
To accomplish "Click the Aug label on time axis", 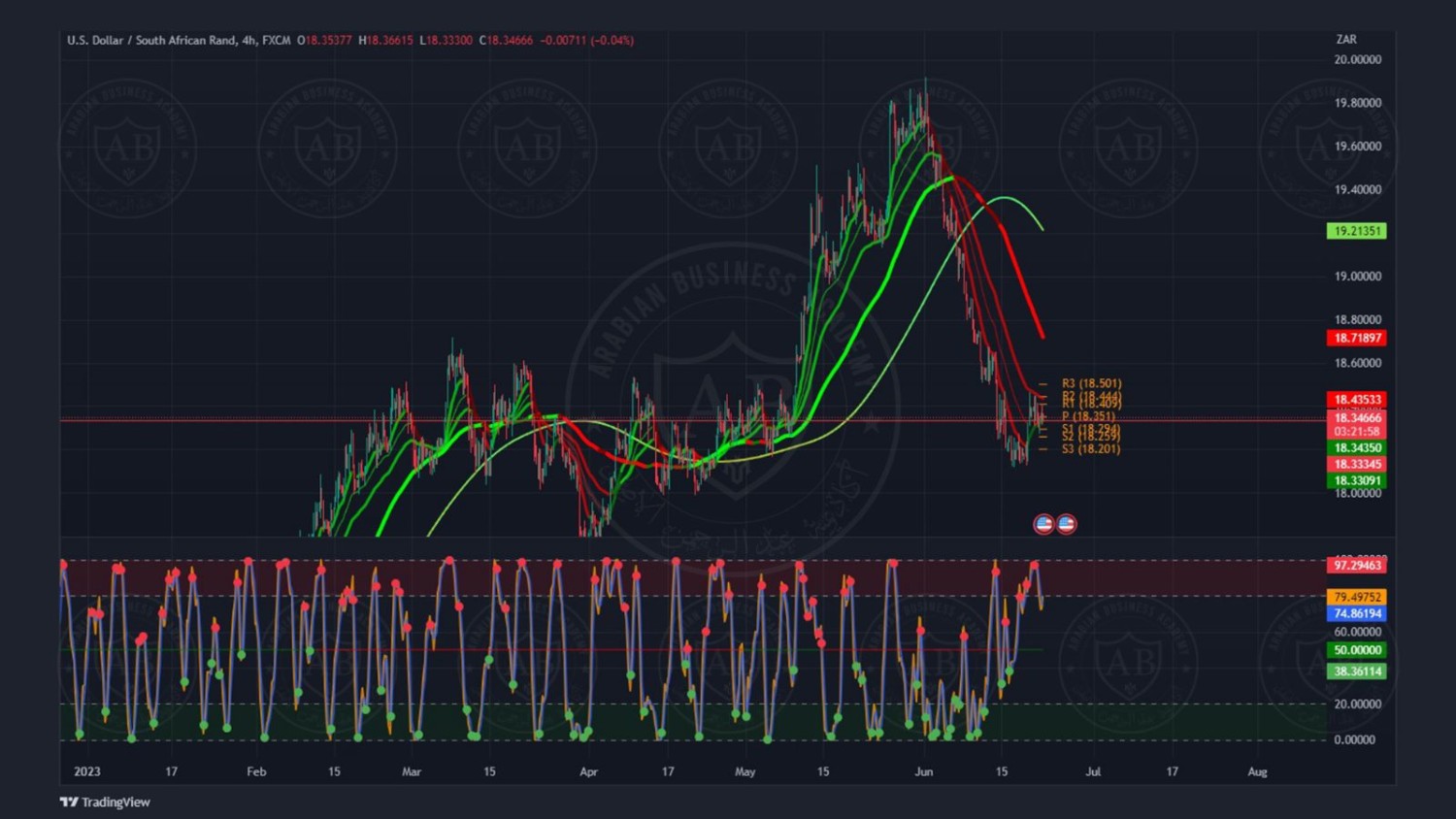I will point(1257,772).
